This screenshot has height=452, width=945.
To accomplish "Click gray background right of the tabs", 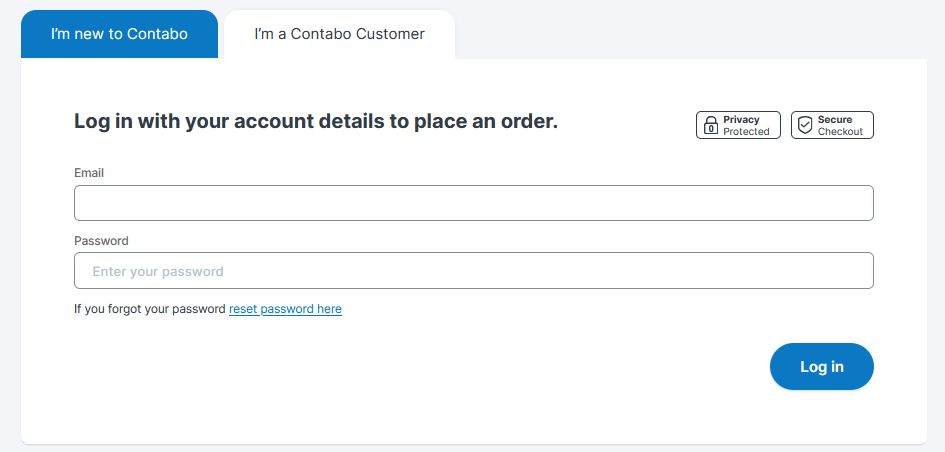I will pyautogui.click(x=700, y=30).
